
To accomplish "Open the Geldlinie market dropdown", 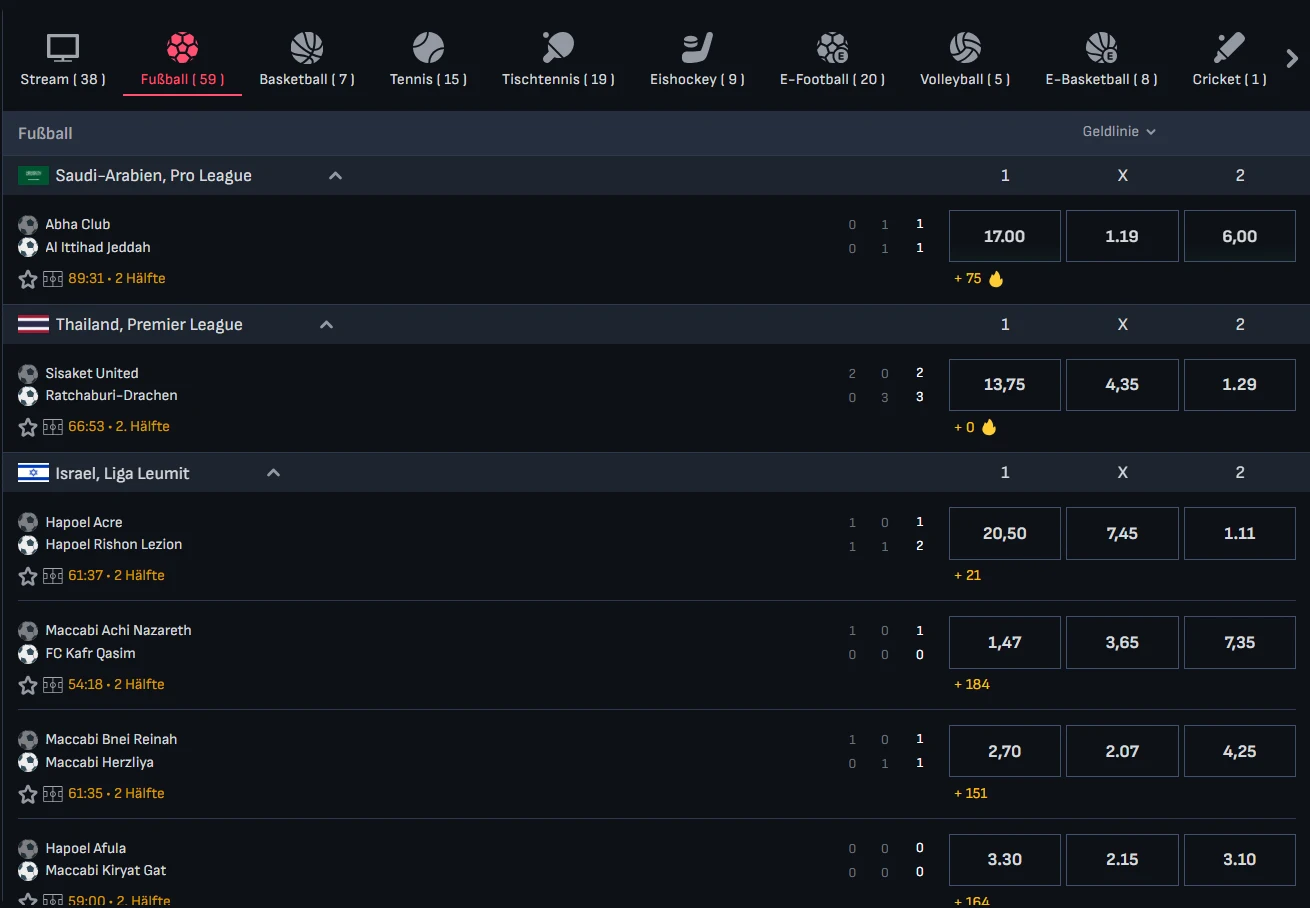I will tap(1119, 132).
